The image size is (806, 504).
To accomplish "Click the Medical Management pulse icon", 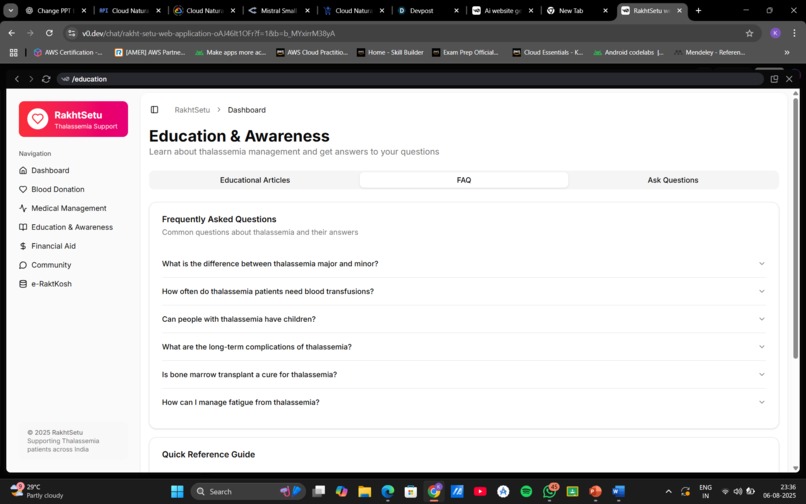I will (x=23, y=208).
